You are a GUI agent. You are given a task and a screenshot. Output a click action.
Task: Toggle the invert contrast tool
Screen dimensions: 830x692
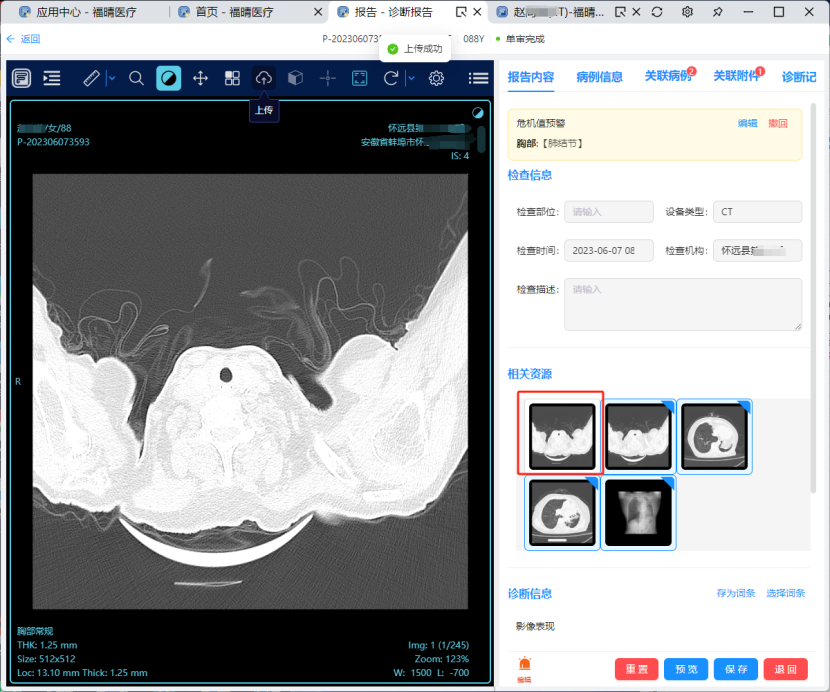click(x=169, y=78)
